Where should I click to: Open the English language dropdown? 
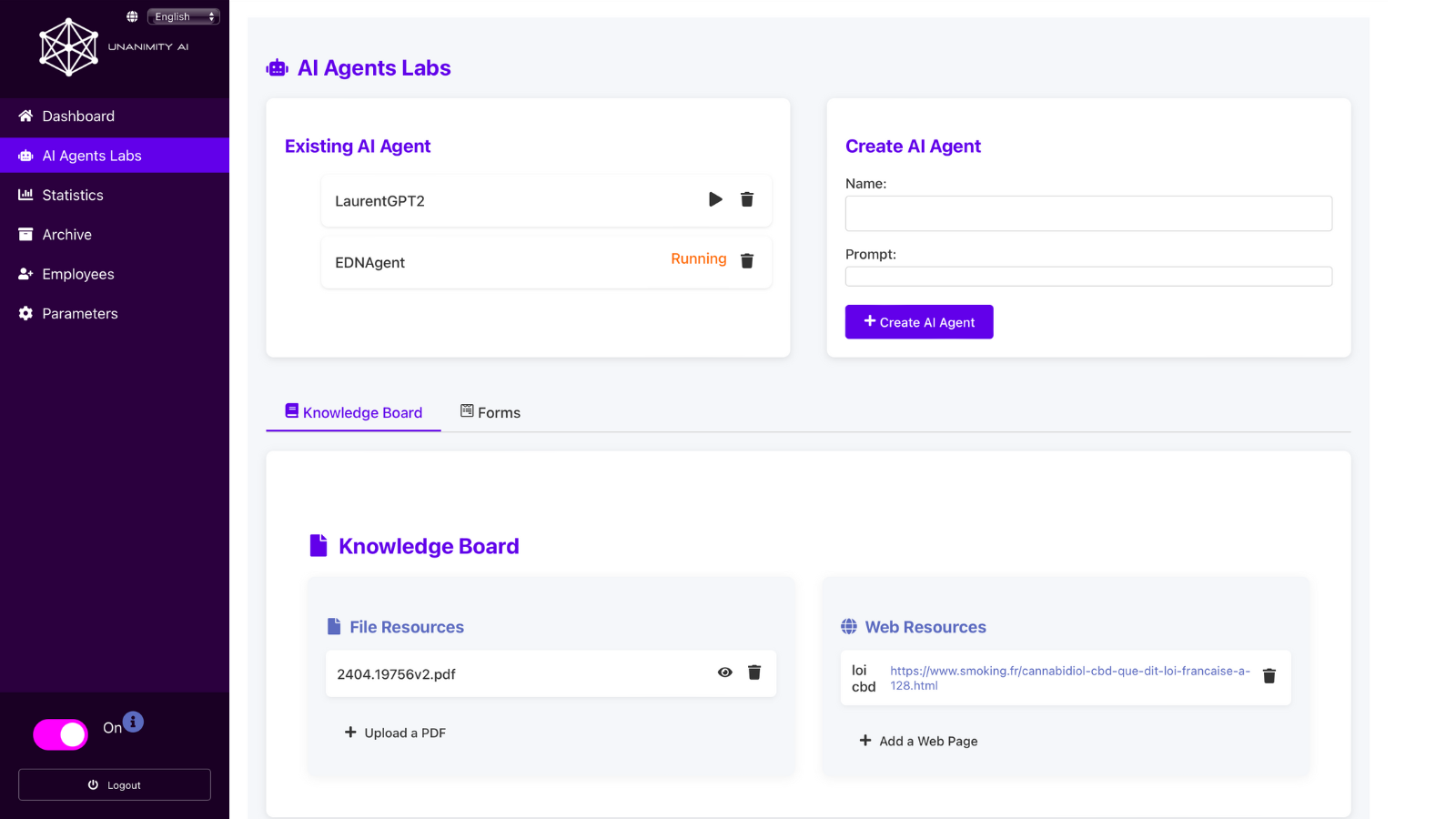(183, 15)
